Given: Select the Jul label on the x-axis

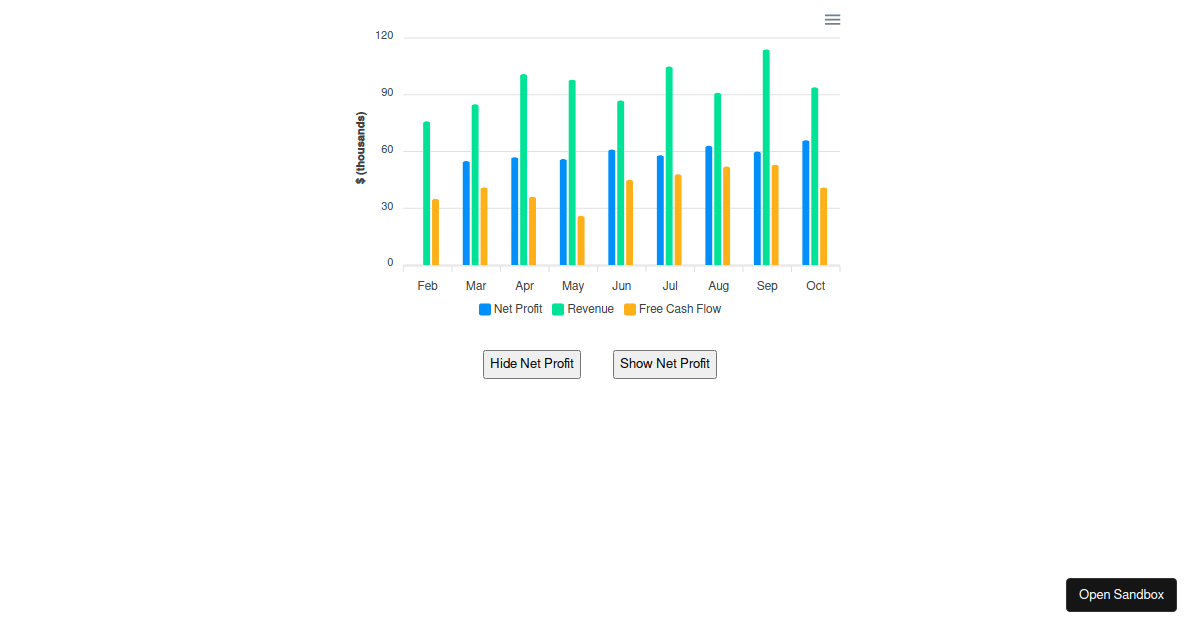Looking at the screenshot, I should click(669, 285).
